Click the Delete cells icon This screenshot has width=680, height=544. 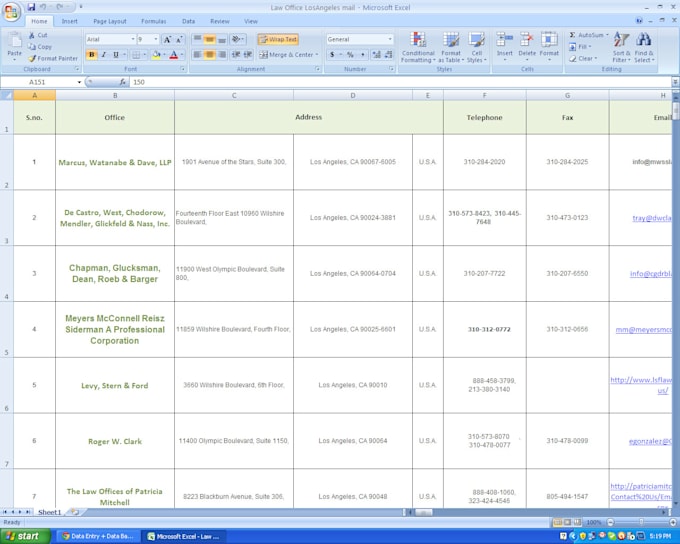click(x=527, y=40)
